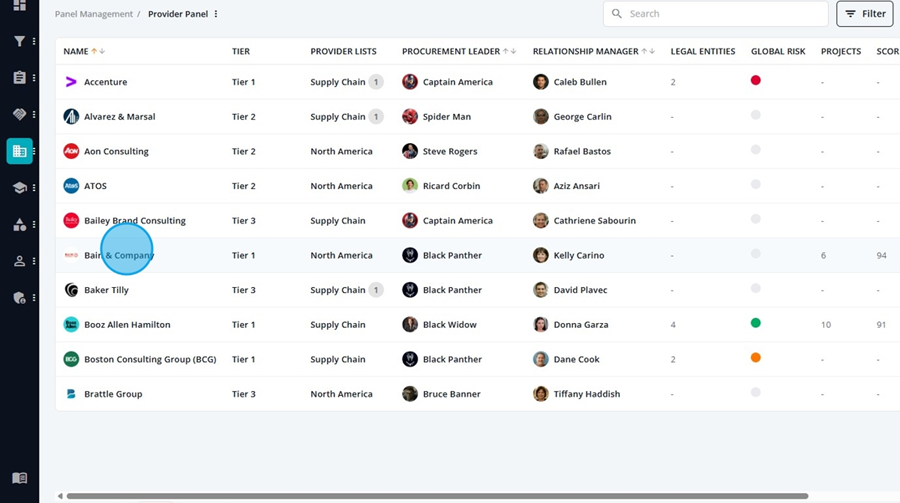Click Steve Rogers procurement leader cell
900x503 pixels.
coord(440,152)
